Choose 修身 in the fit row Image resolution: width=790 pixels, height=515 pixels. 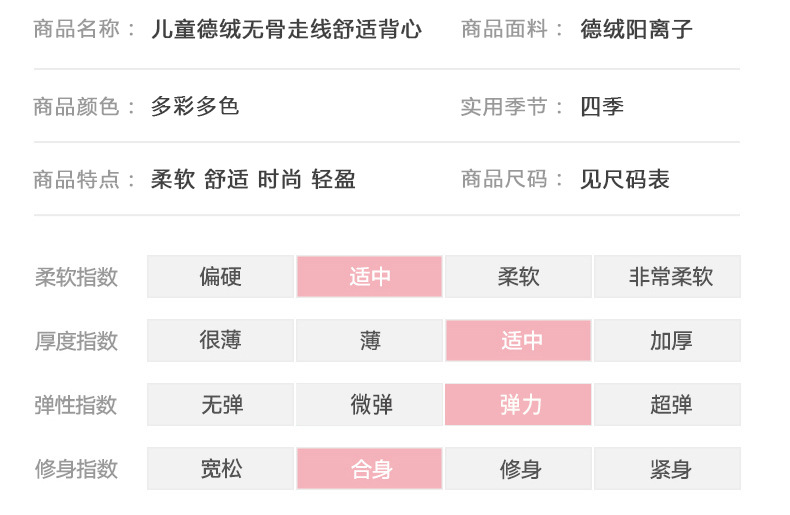click(x=518, y=469)
